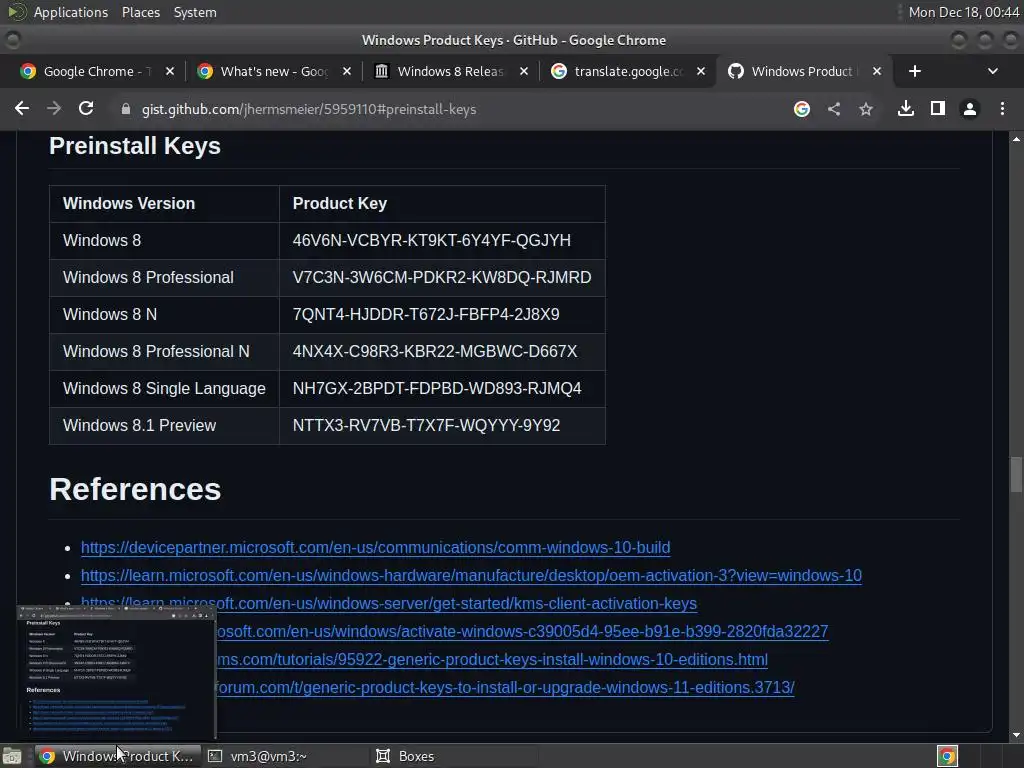Go back to the previous page
The image size is (1024, 768).
click(22, 108)
